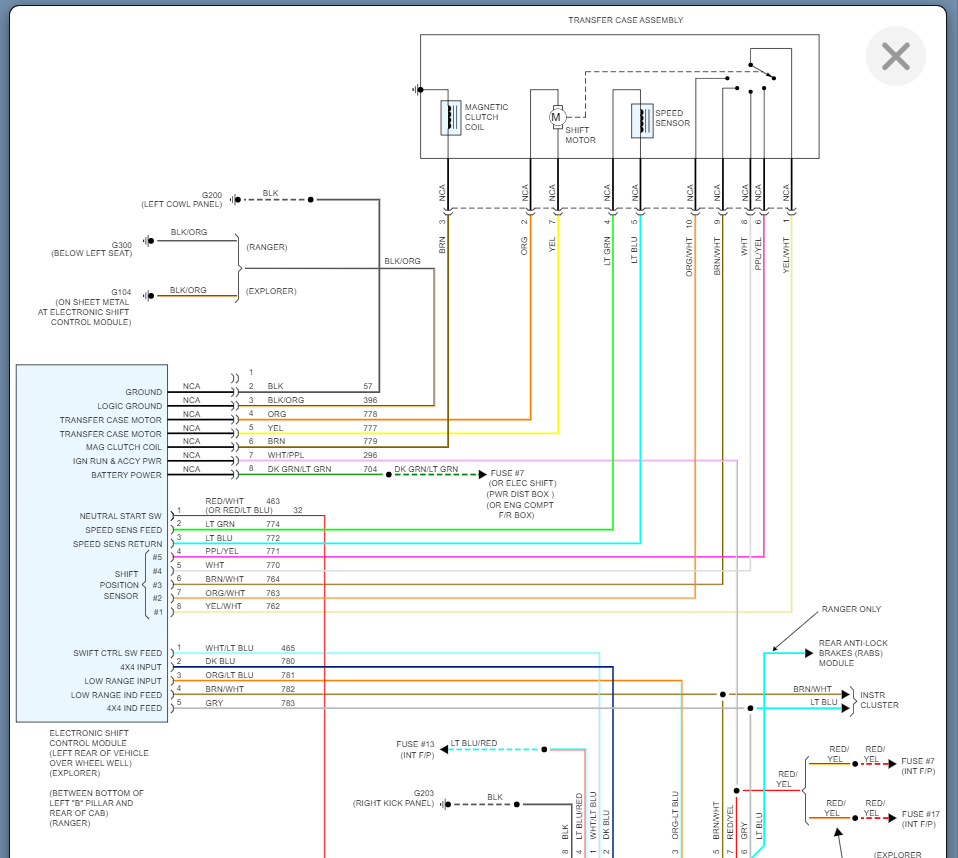Click the SWIFT CTRL SW FEED label
The height and width of the screenshot is (858, 958).
[x=117, y=653]
